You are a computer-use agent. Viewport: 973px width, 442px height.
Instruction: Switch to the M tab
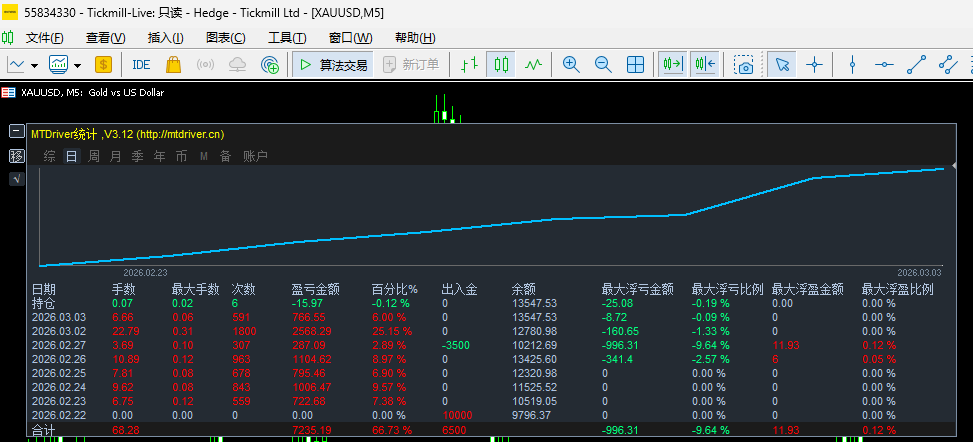[204, 156]
